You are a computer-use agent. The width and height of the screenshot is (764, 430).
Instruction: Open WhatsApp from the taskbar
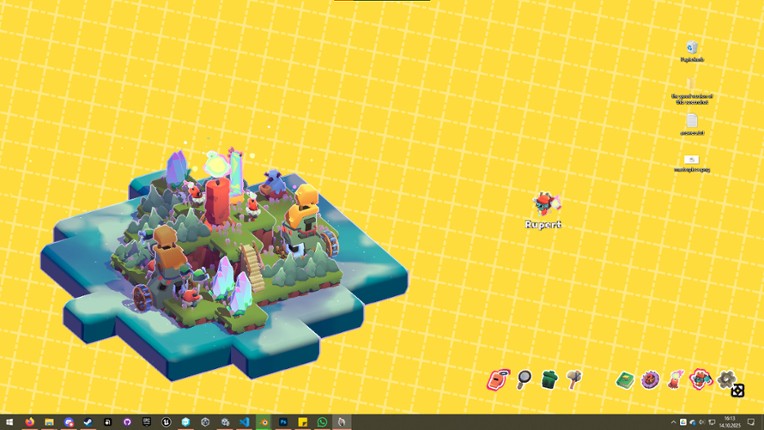322,422
